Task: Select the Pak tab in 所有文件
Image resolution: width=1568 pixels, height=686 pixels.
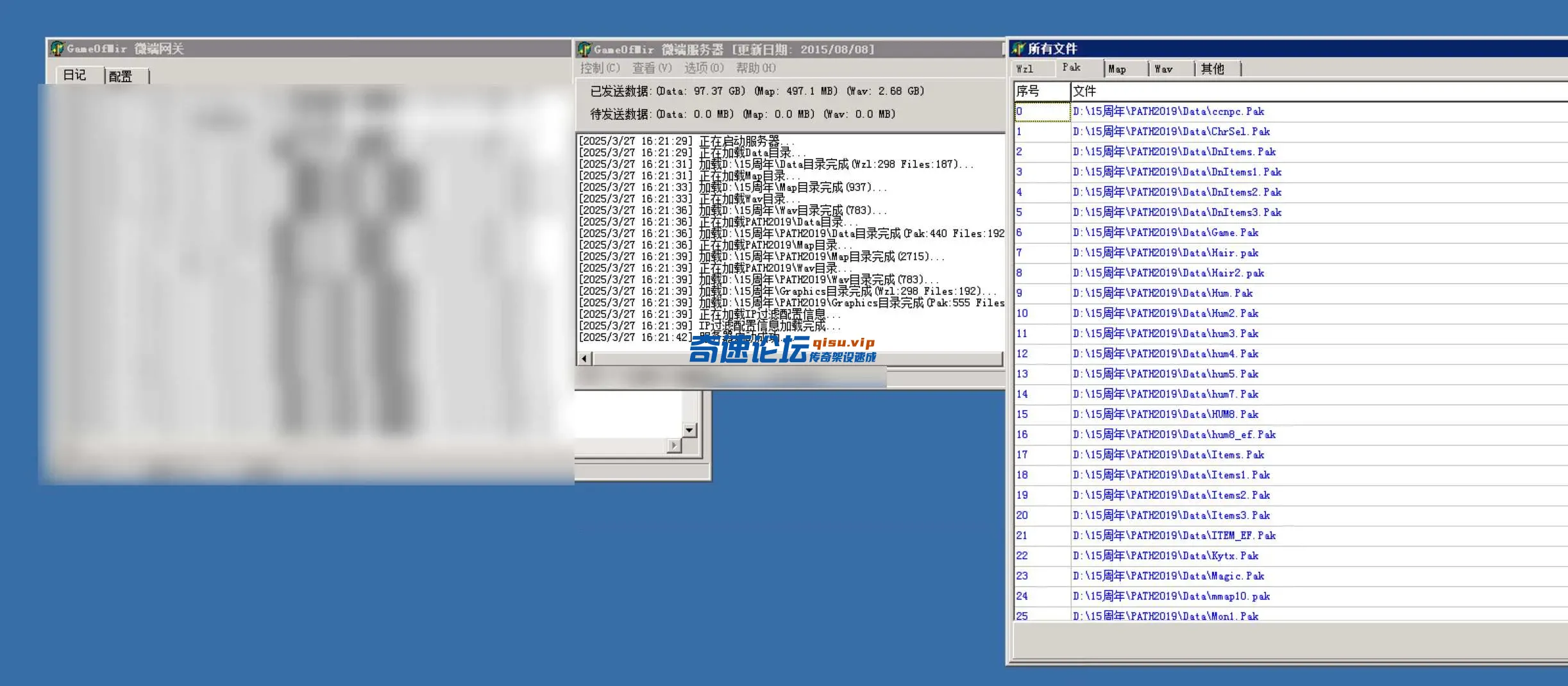Action: click(1079, 67)
